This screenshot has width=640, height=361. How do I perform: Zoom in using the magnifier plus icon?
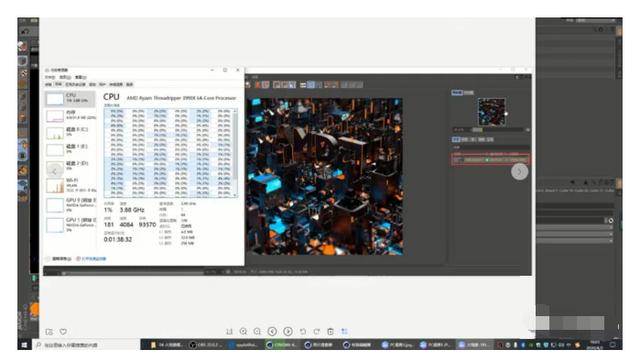tap(243, 332)
